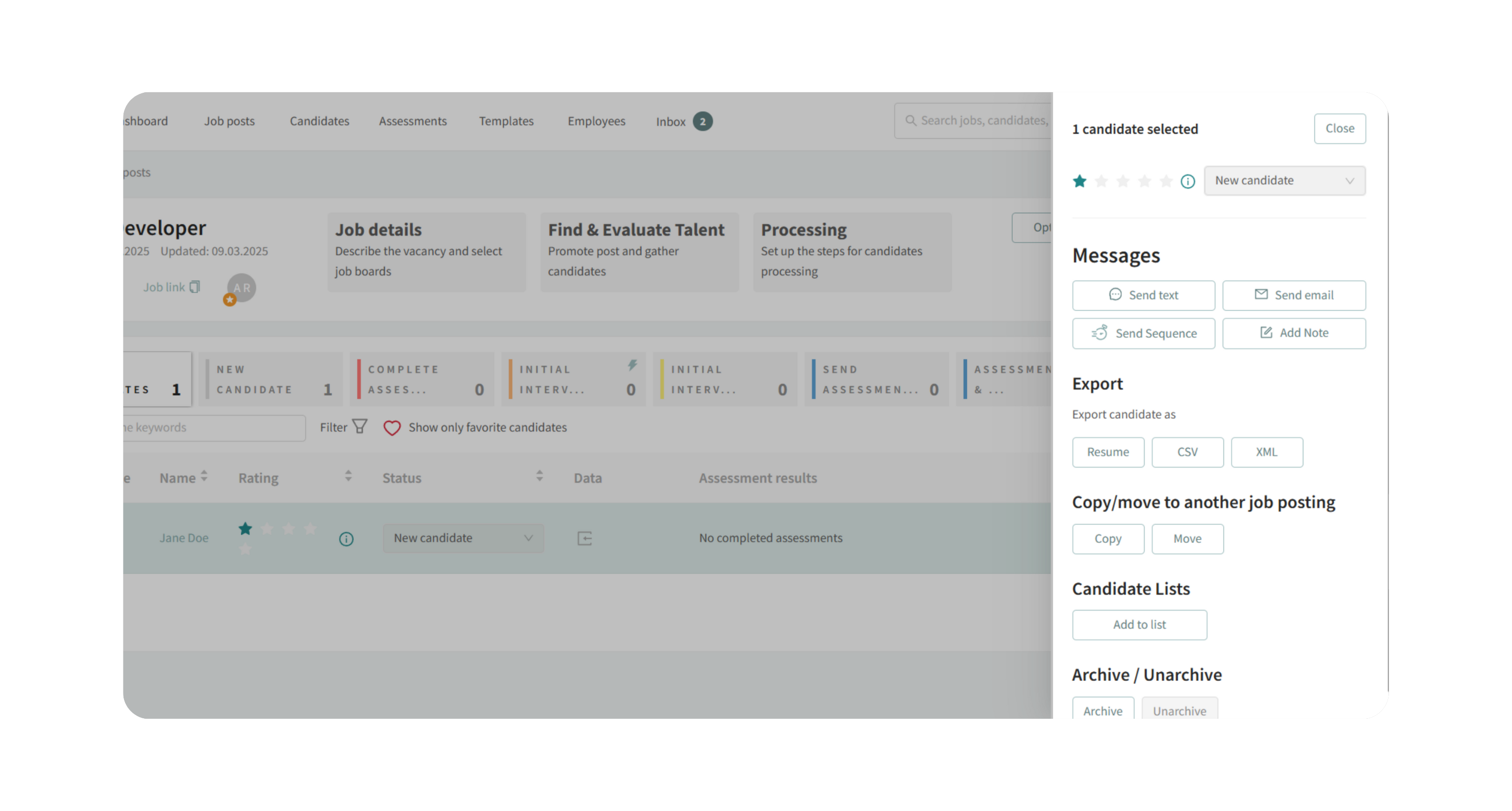Expand Jane Doe's New candidate status dropdown
Image resolution: width=1512 pixels, height=811 pixels.
[x=463, y=538]
